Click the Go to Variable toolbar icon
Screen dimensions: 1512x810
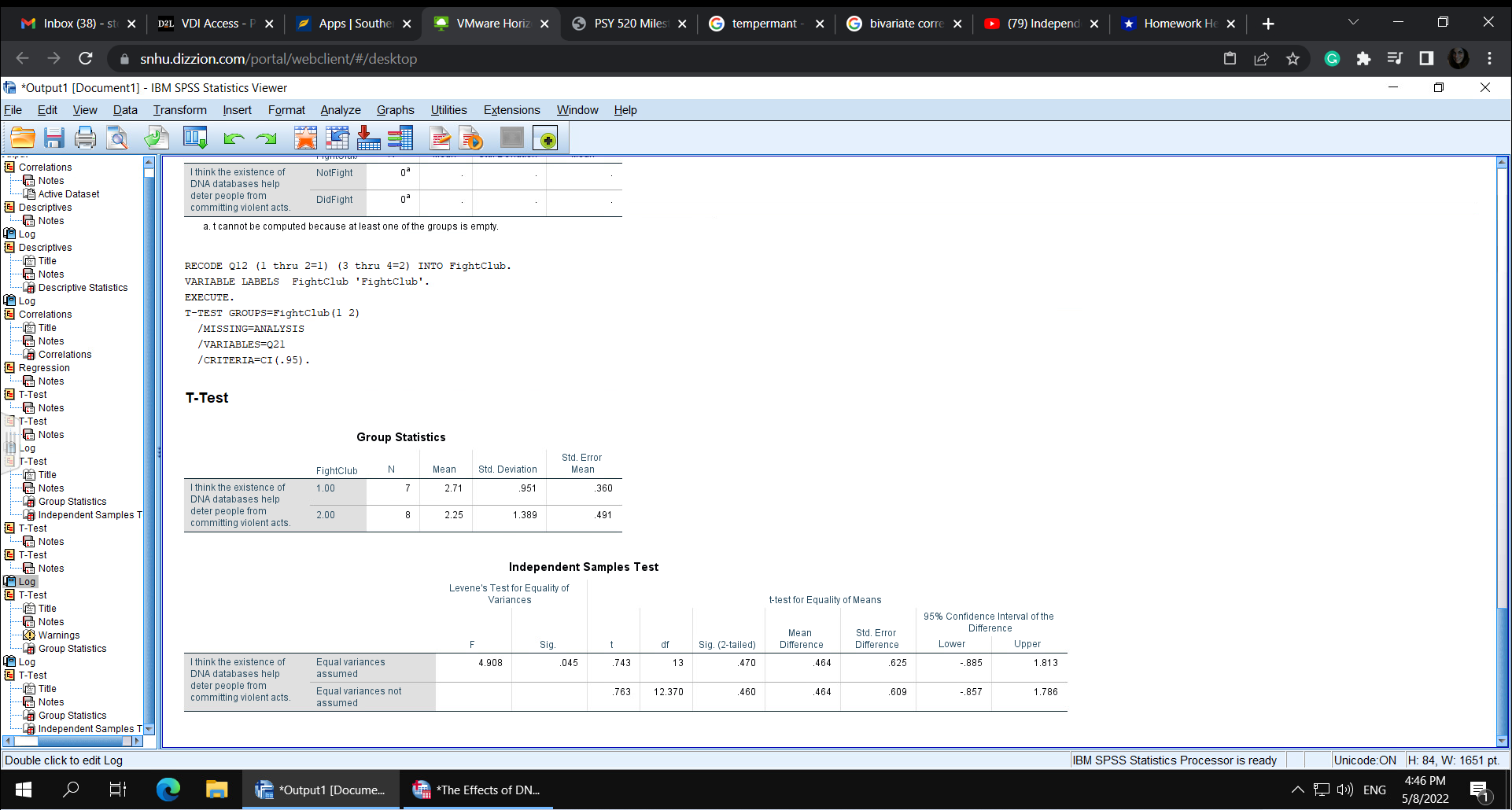click(368, 138)
